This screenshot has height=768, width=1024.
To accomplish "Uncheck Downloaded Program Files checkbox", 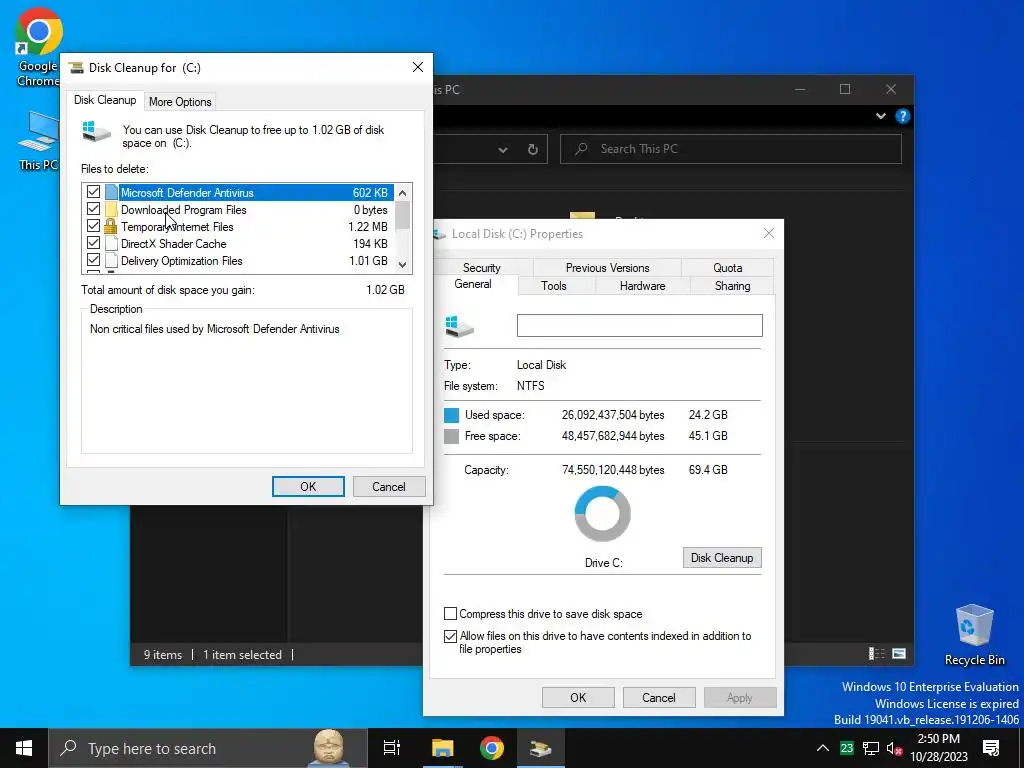I will pos(93,209).
